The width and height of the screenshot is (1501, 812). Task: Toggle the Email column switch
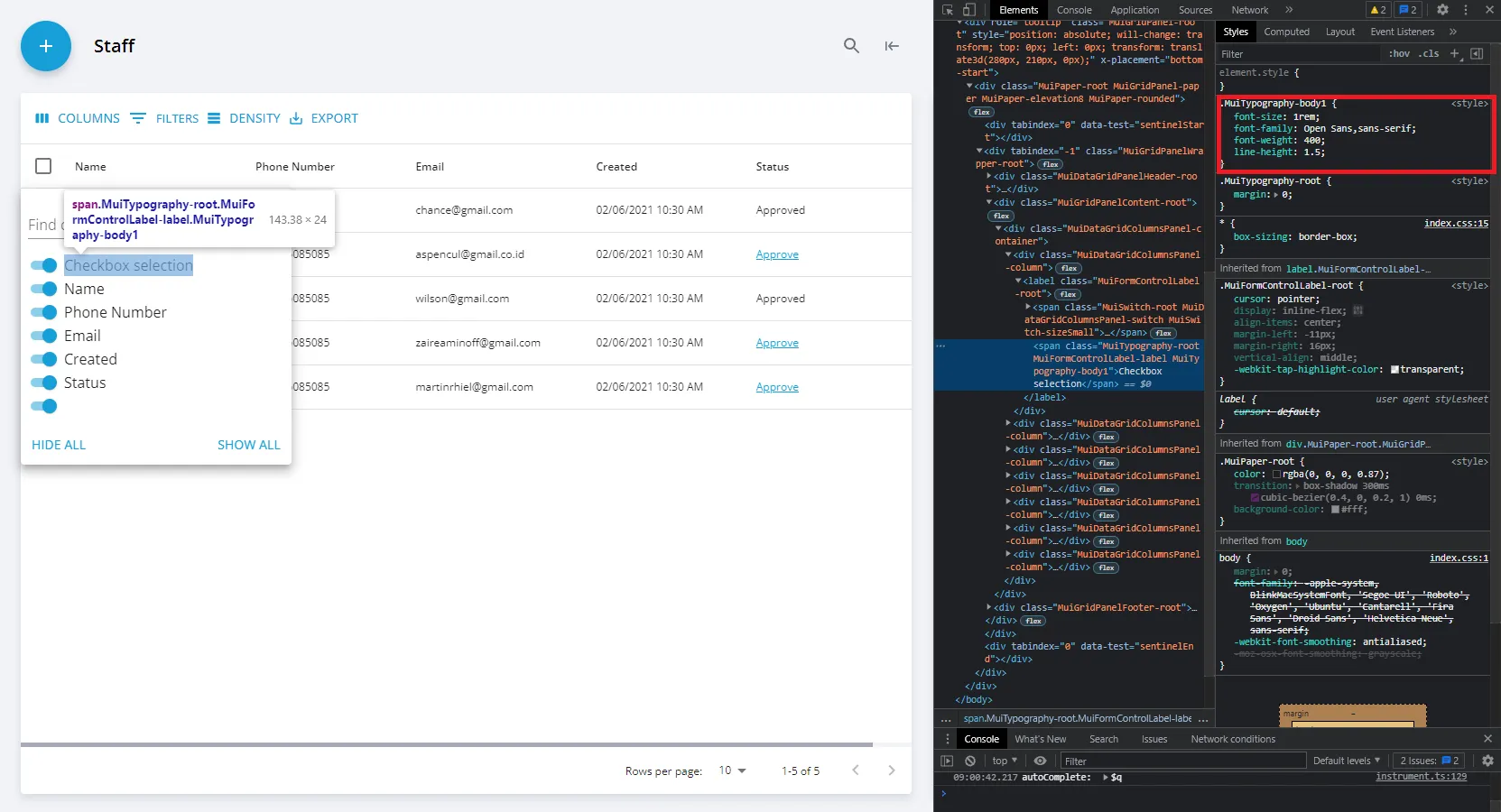[44, 336]
